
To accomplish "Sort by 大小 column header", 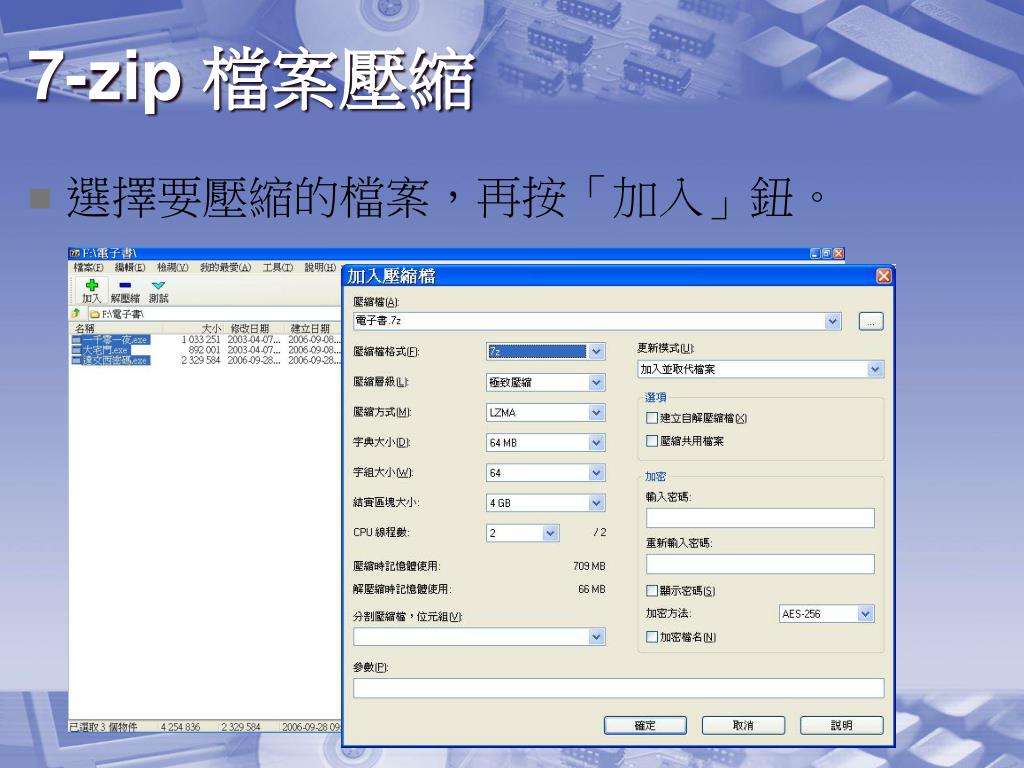I will 211,328.
